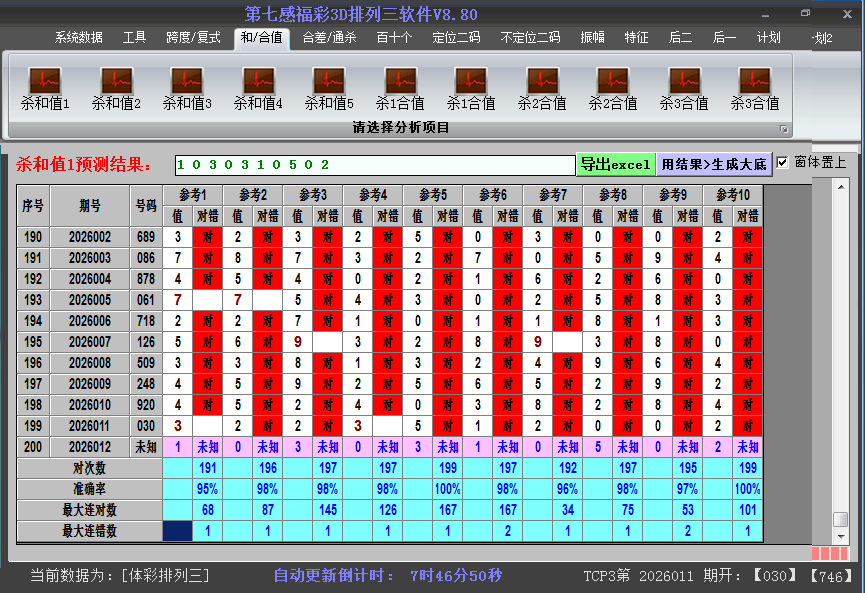
Task: Open the 定位二码 tab
Action: tap(456, 38)
